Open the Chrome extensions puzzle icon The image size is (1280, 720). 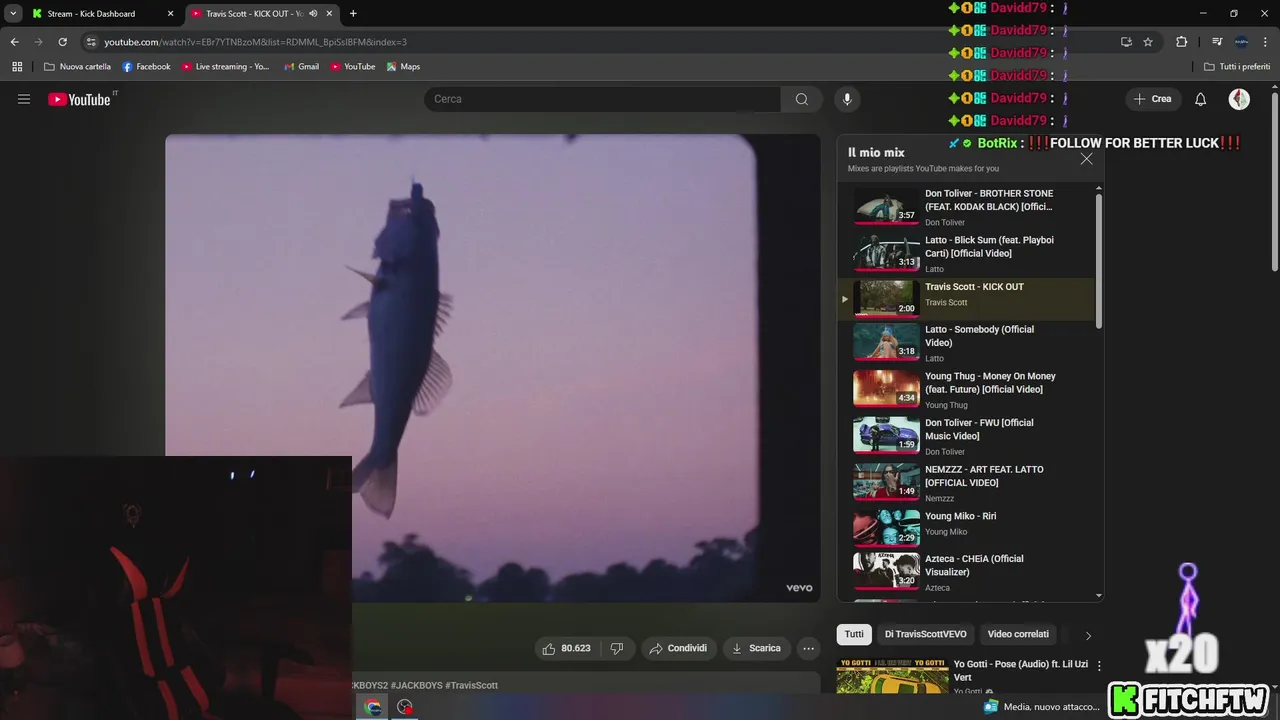click(x=1181, y=42)
